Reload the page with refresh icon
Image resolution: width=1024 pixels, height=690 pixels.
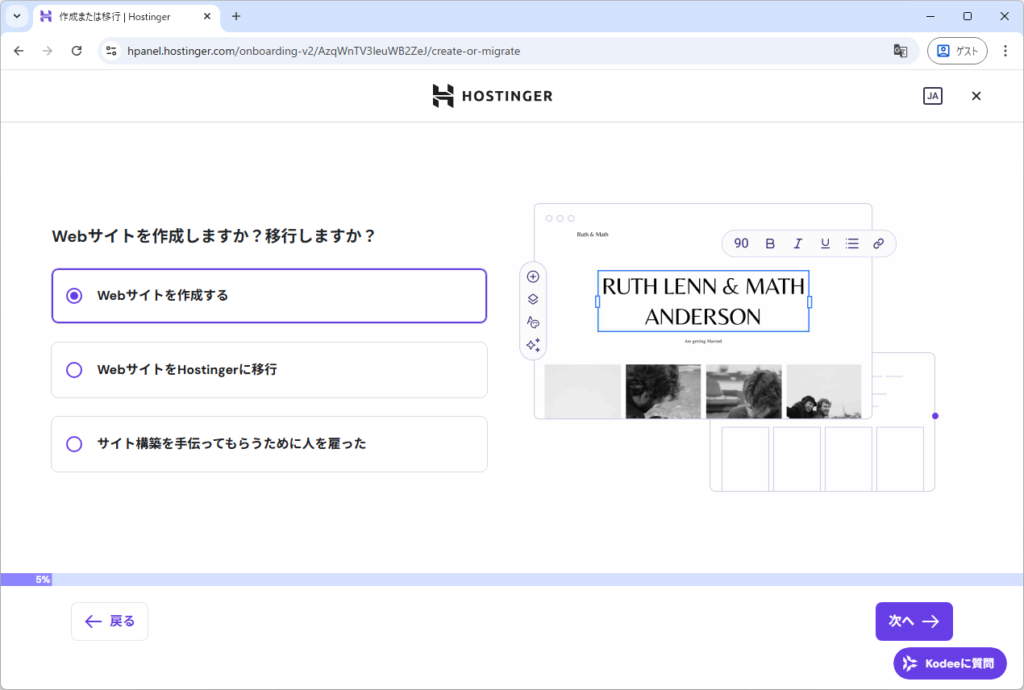(x=76, y=51)
